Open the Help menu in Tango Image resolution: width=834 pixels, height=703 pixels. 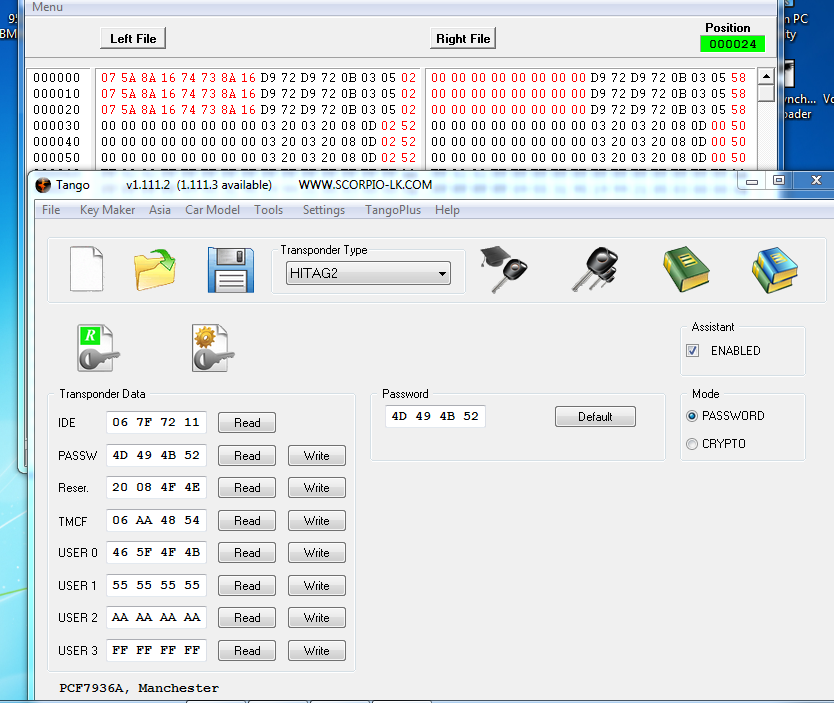447,210
